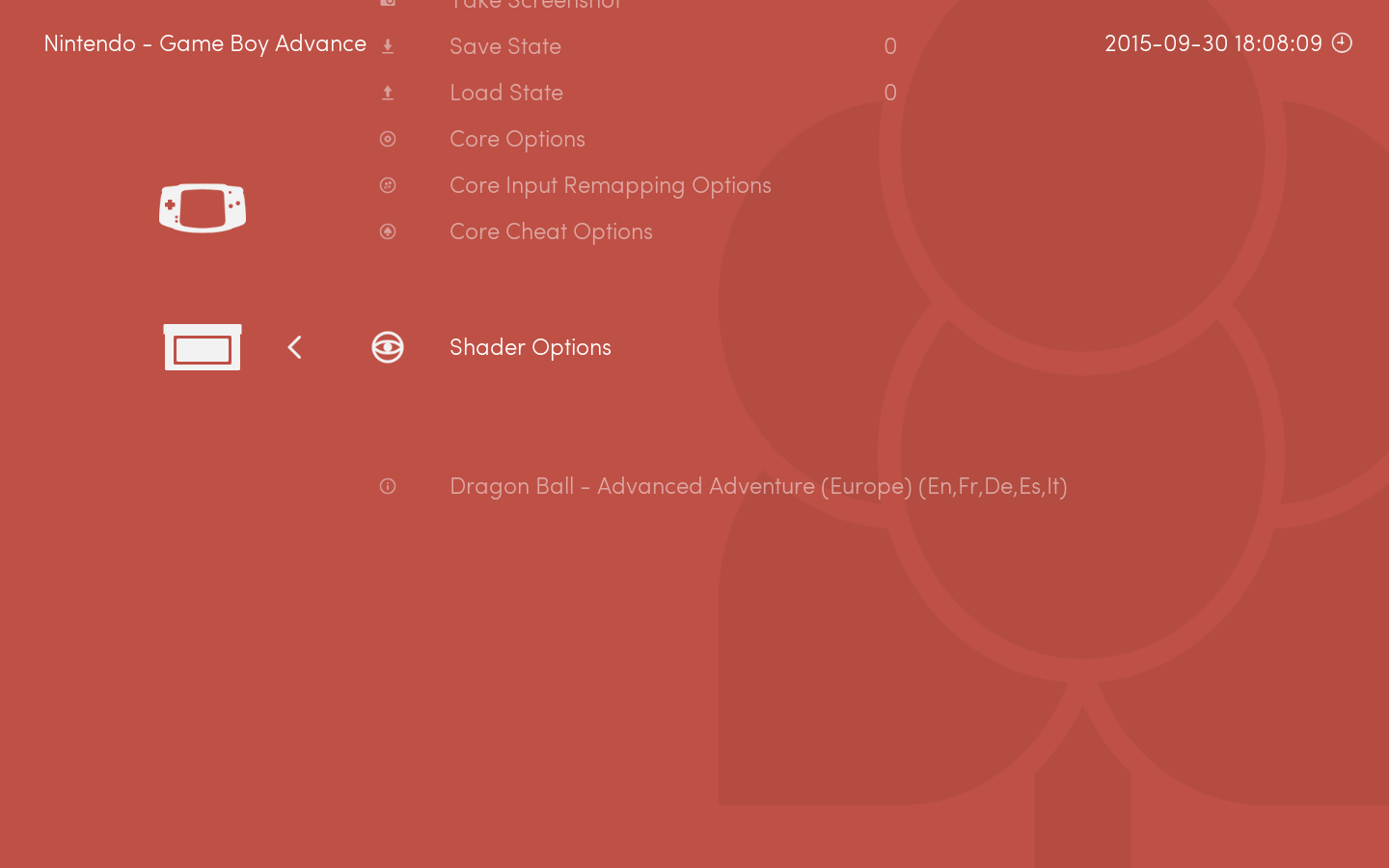Select Dragon Ball Advanced Adventure game info
Viewport: 1389px width, 868px height.
coord(758,486)
